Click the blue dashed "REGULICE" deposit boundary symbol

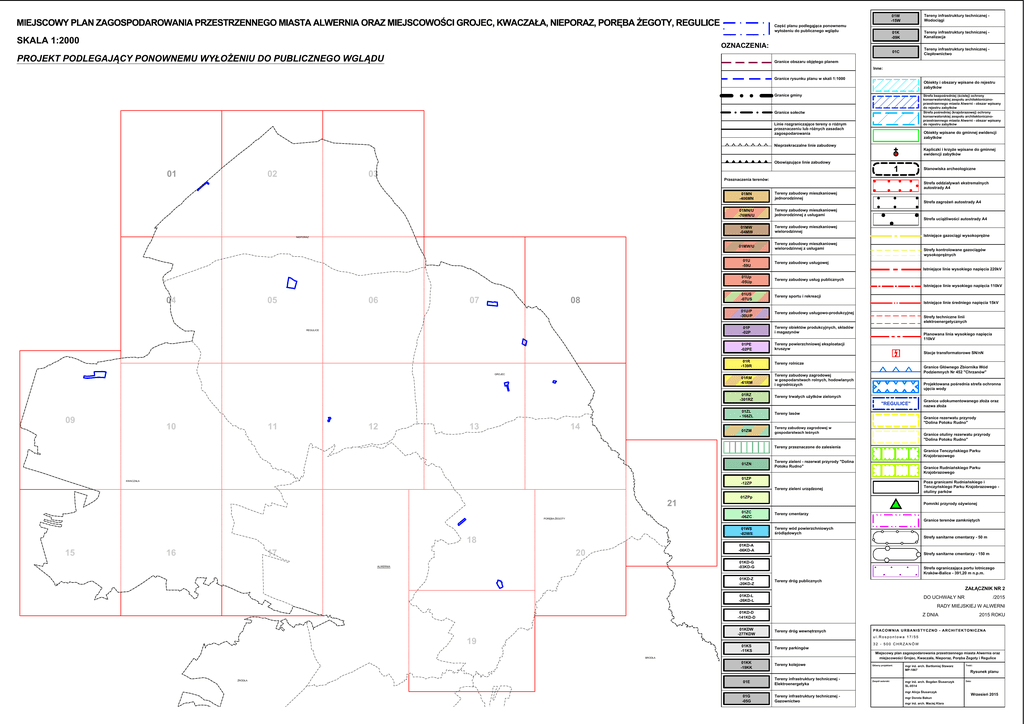click(x=896, y=403)
